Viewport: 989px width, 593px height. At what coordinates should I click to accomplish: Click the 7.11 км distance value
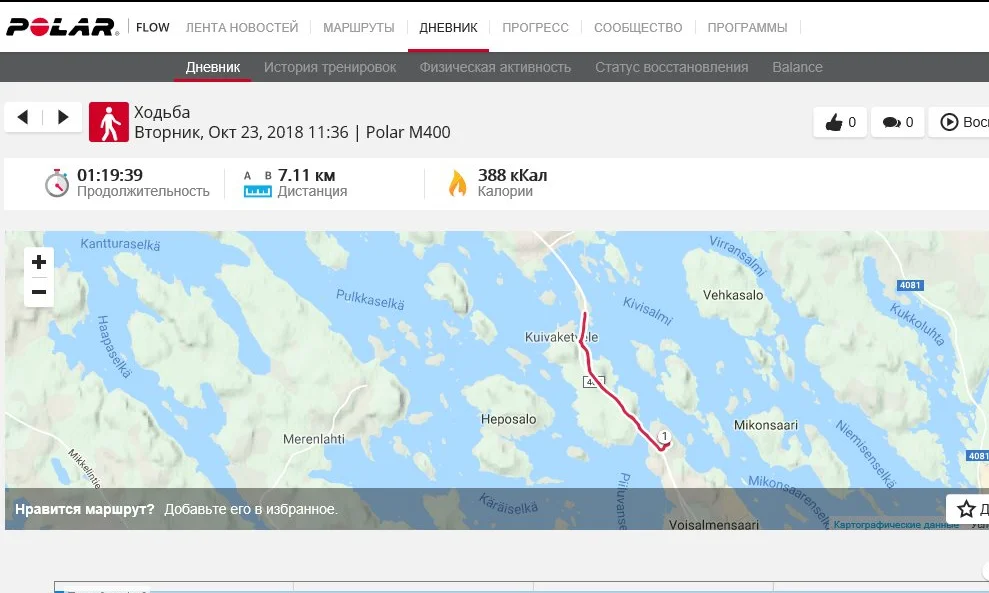click(307, 175)
